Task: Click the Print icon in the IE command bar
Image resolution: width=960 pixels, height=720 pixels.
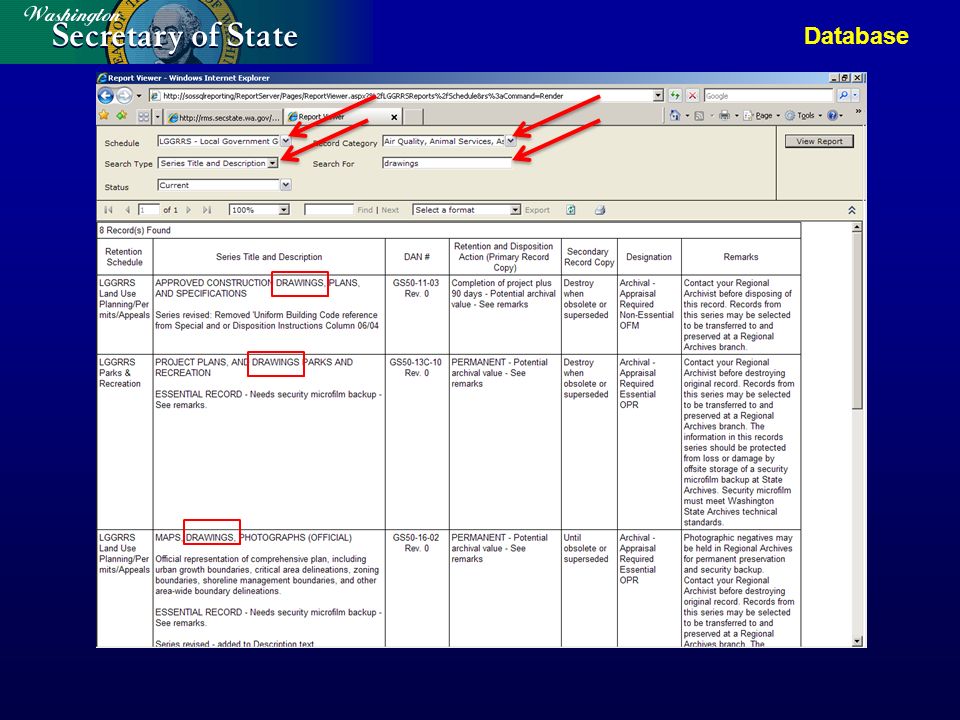Action: click(x=724, y=115)
